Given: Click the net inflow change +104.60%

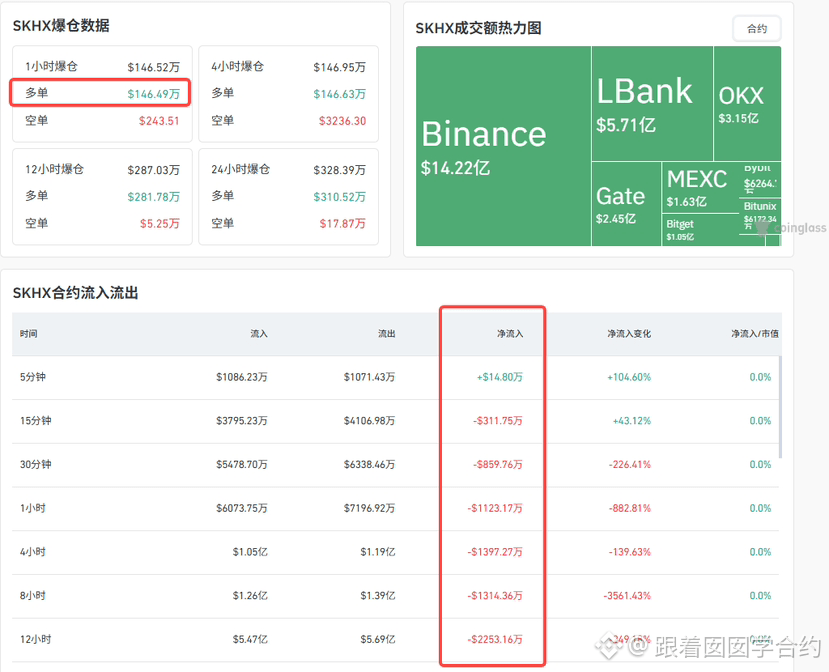Looking at the screenshot, I should coord(629,377).
